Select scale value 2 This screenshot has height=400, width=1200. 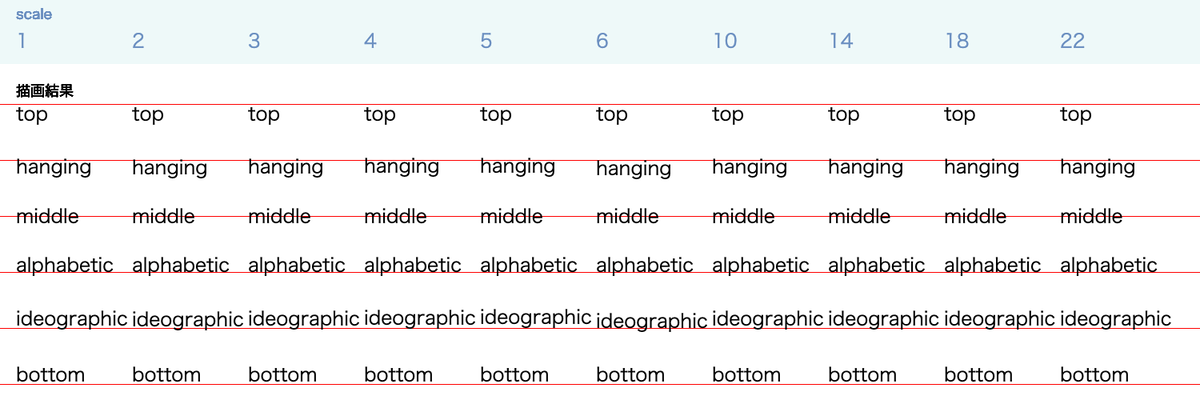(138, 41)
